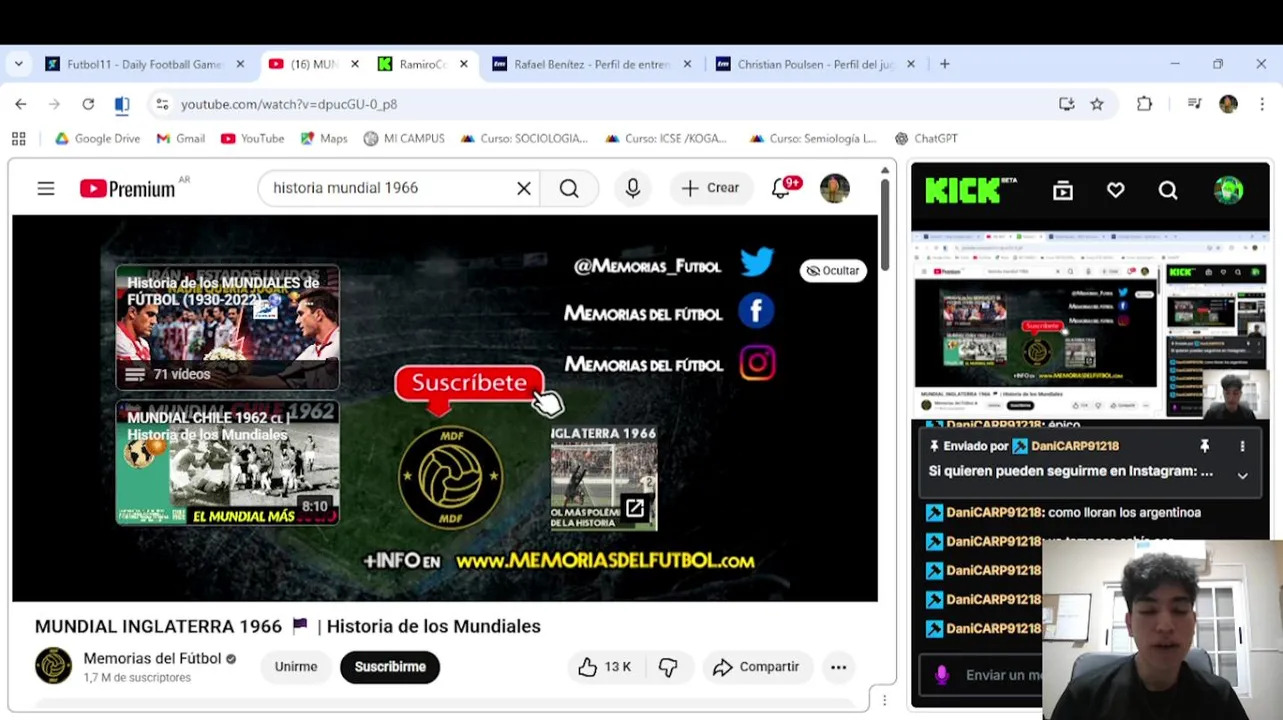Hide end screen with Ocultar toggle
Screen dimensions: 1283x720
coord(833,271)
